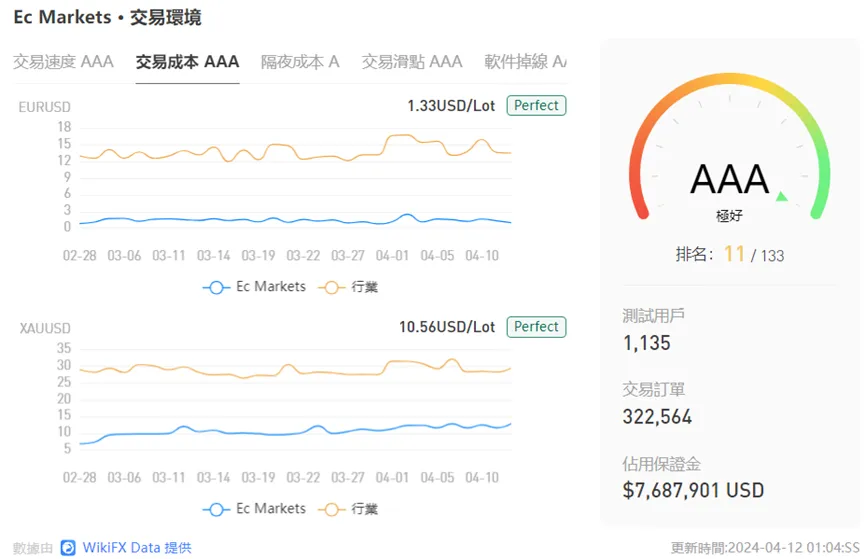
Task: Click the XAUUSD Perfect badge
Action: (x=536, y=327)
